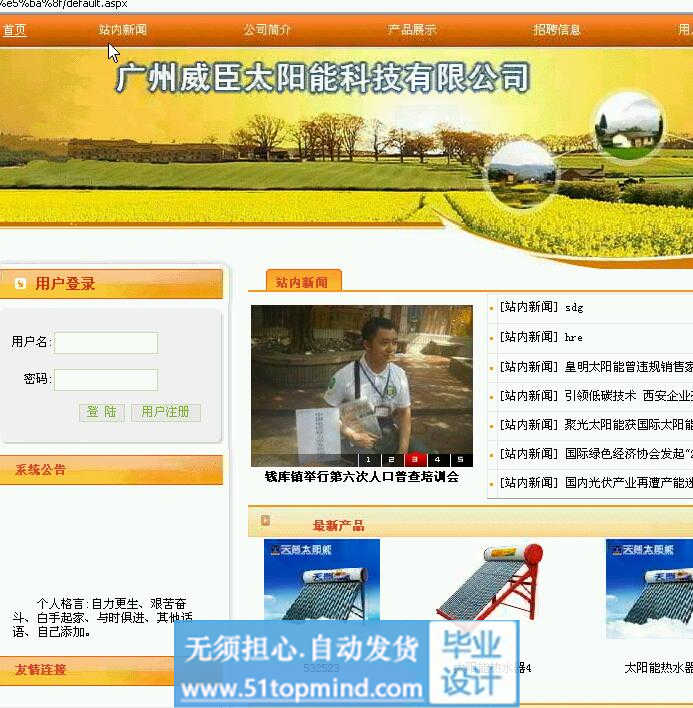Image resolution: width=693 pixels, height=708 pixels.
Task: Open news 引领低碳技术 西安企业
Action: (628, 396)
